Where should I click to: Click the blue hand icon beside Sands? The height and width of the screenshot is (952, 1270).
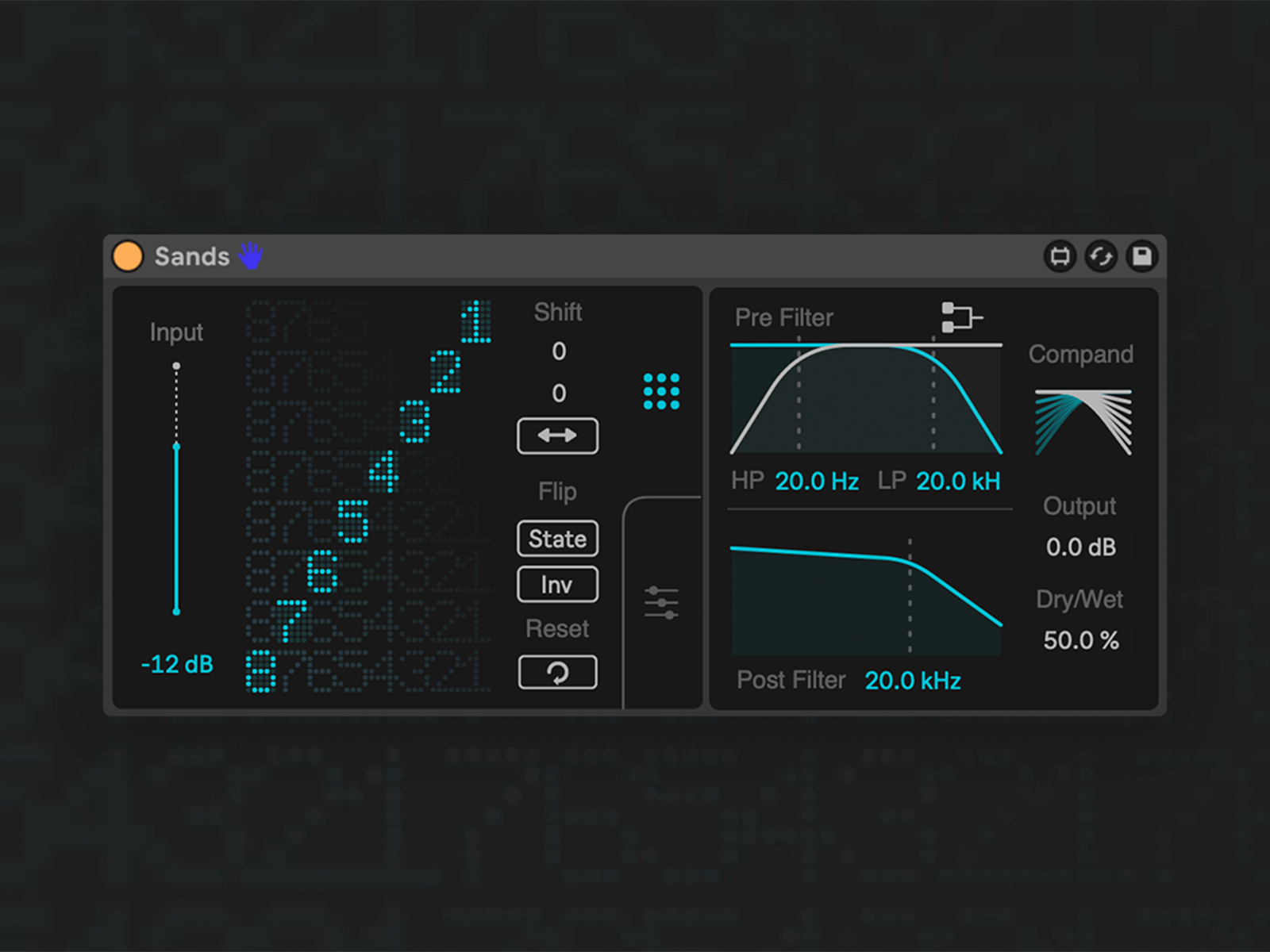[x=251, y=255]
